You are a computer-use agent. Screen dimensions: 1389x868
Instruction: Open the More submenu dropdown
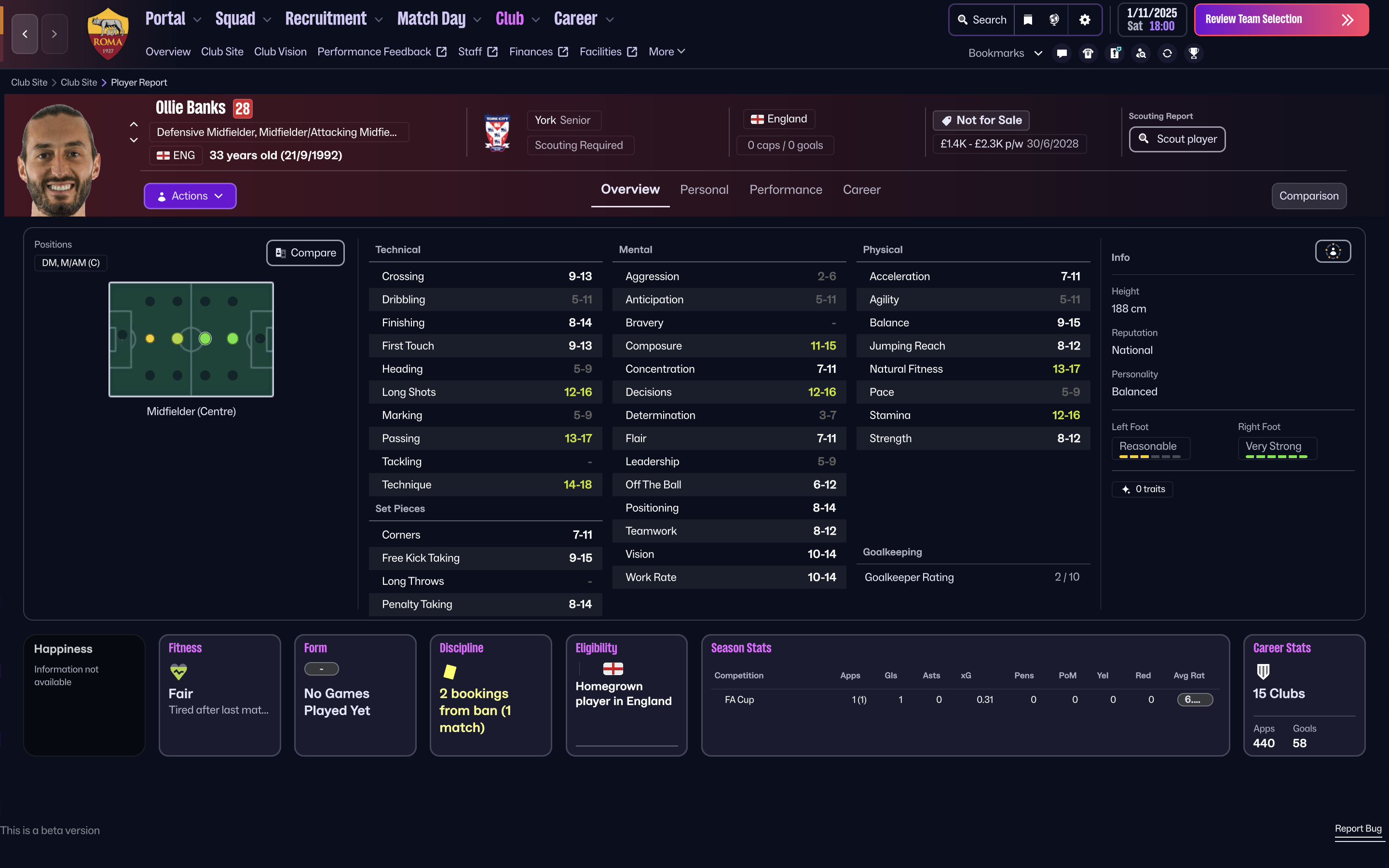click(667, 52)
